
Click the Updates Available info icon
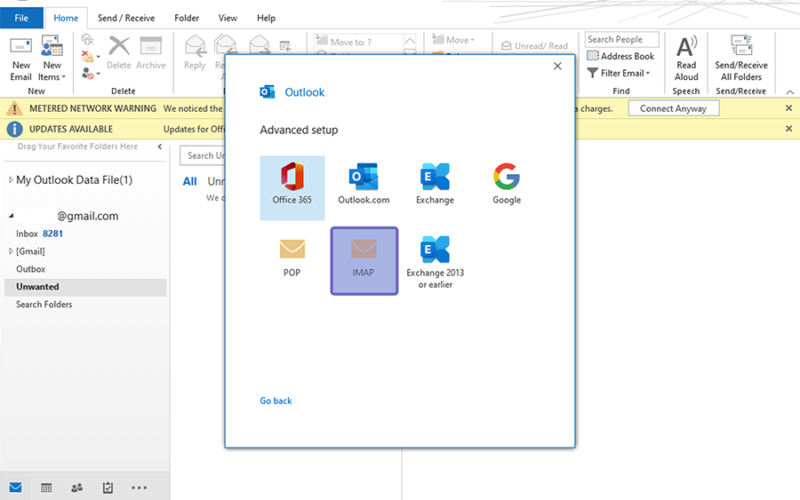tap(14, 129)
